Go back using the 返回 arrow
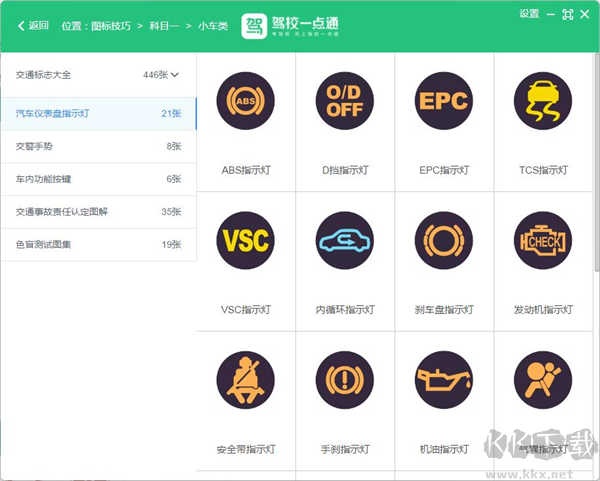Screen dimensions: 600x481 pos(33,26)
